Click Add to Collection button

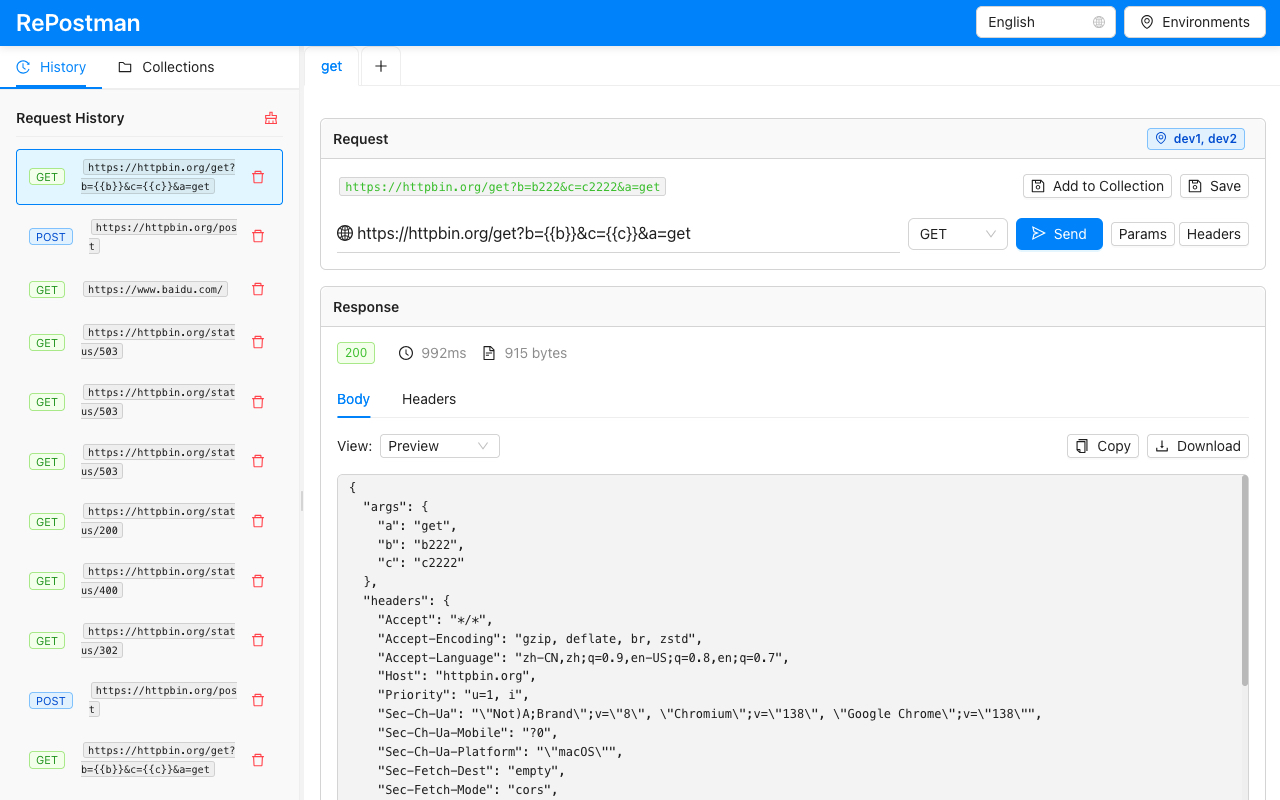[x=1097, y=186]
